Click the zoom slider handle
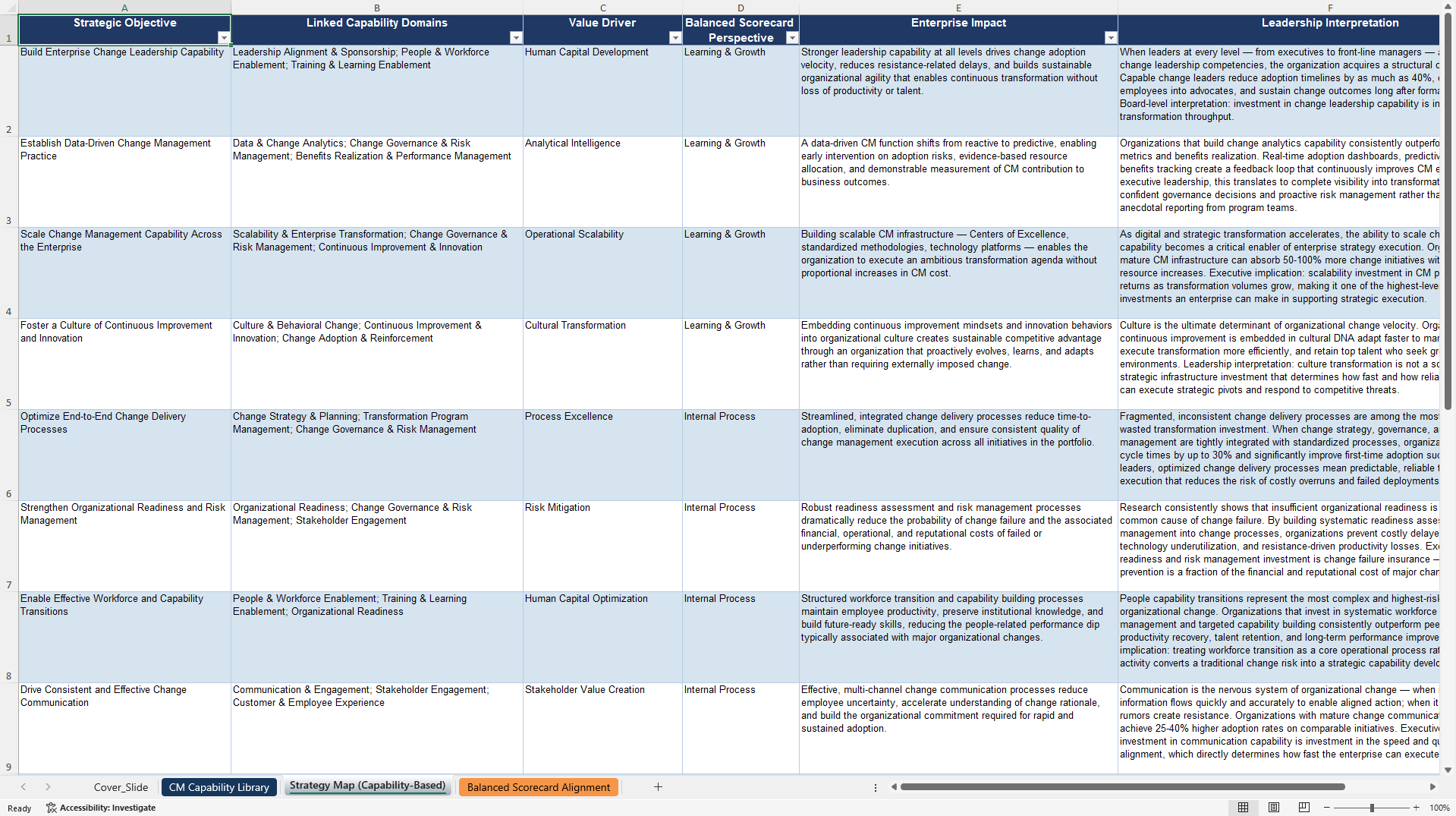This screenshot has height=816, width=1456. (1372, 808)
